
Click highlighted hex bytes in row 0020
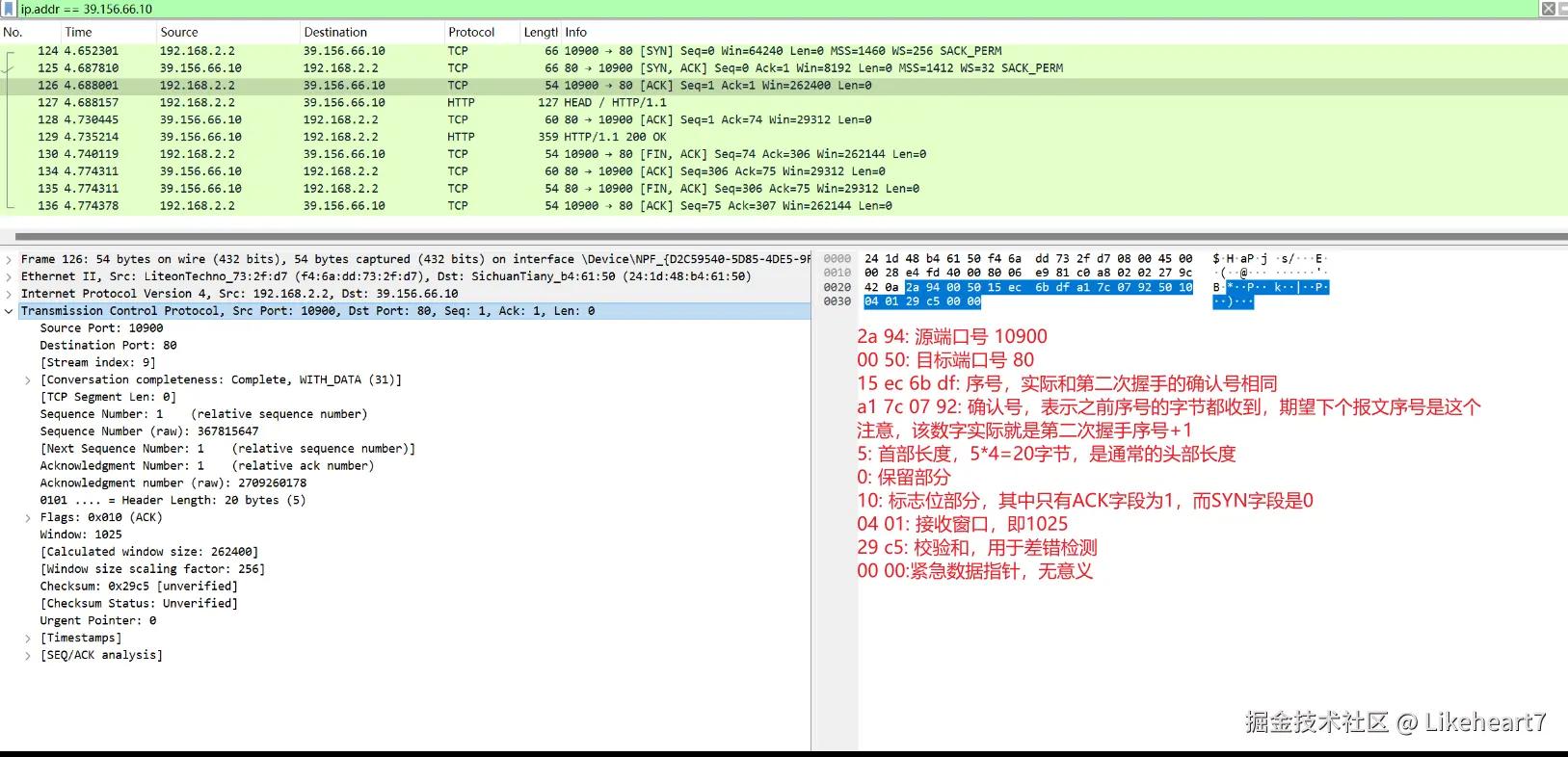tap(1049, 288)
